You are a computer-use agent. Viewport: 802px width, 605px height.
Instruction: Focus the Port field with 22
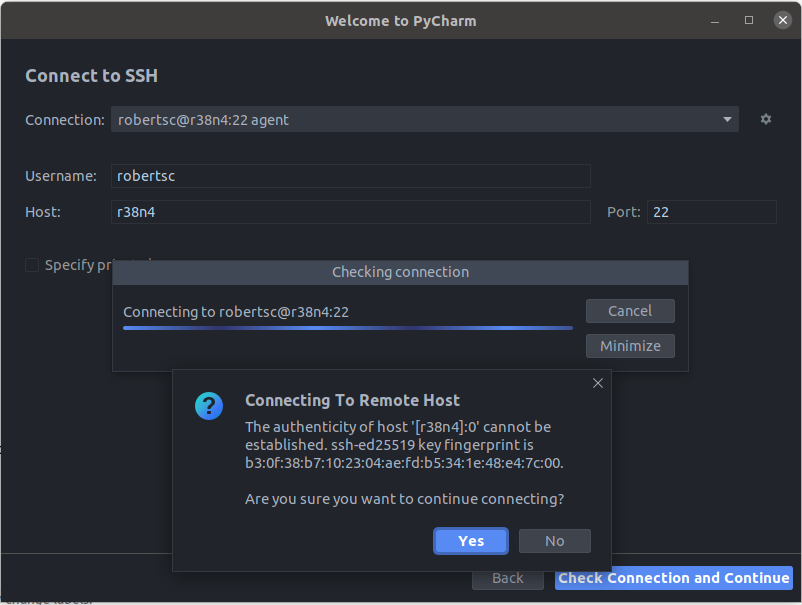(711, 212)
